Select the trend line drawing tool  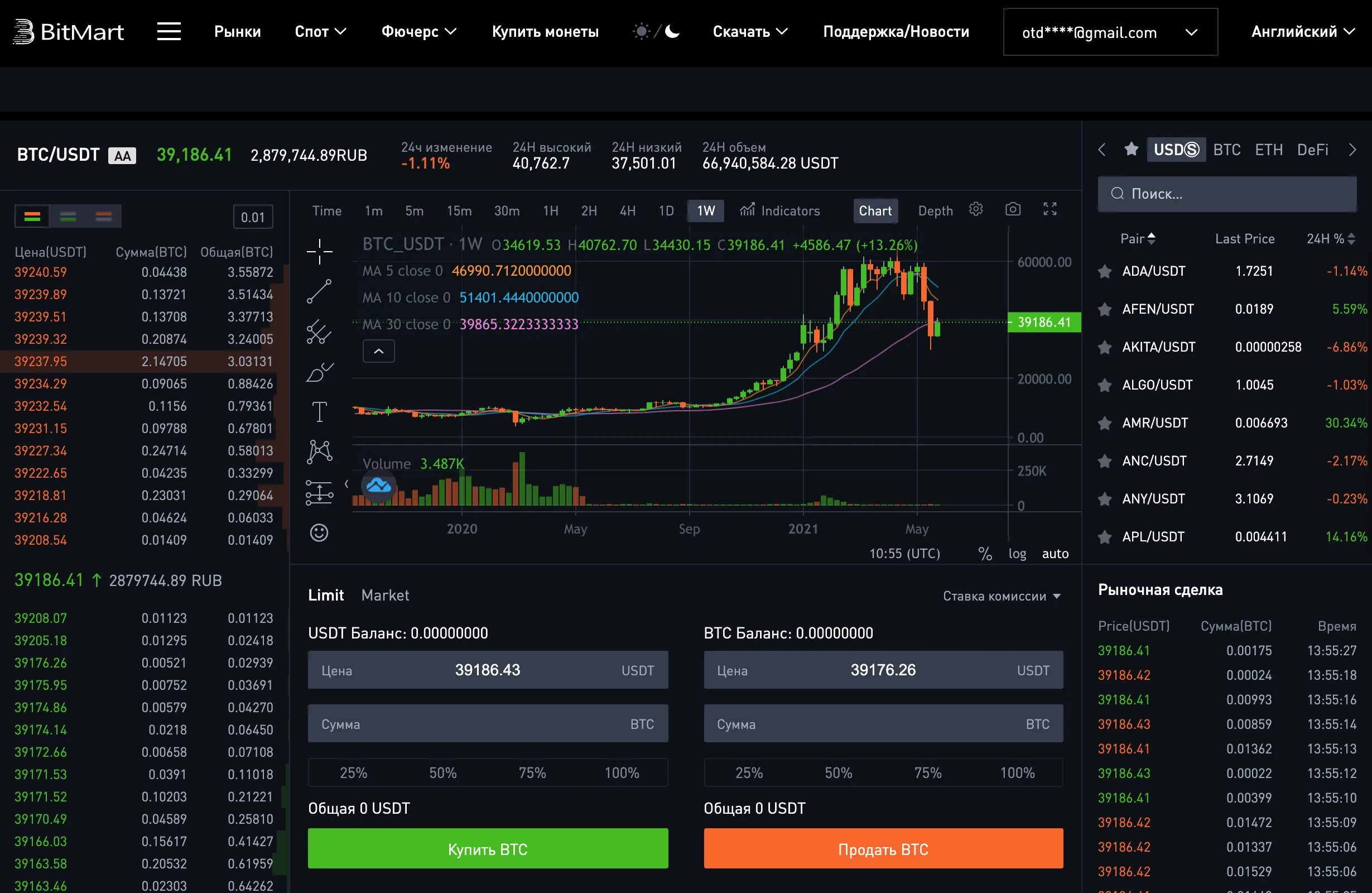click(x=319, y=292)
